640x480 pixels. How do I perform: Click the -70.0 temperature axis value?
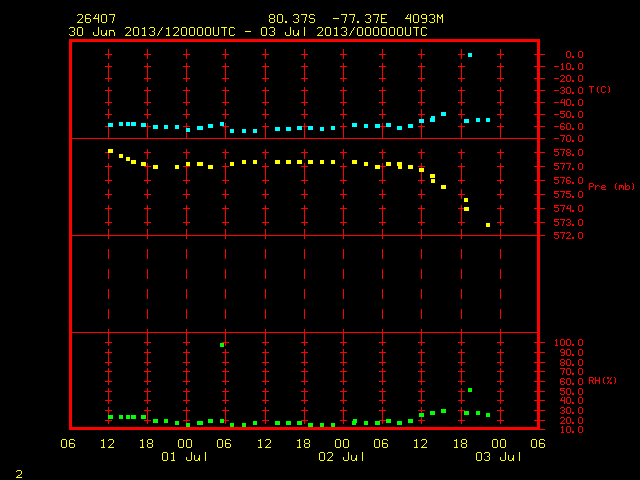pos(568,139)
